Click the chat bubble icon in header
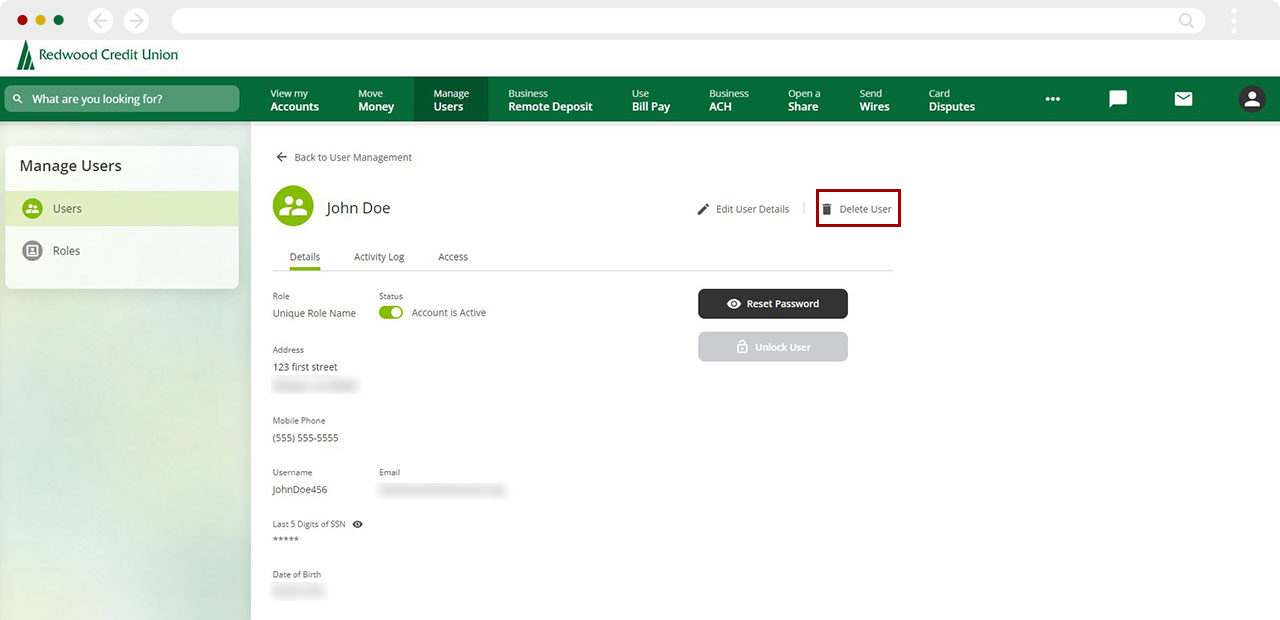1280x620 pixels. pyautogui.click(x=1118, y=99)
